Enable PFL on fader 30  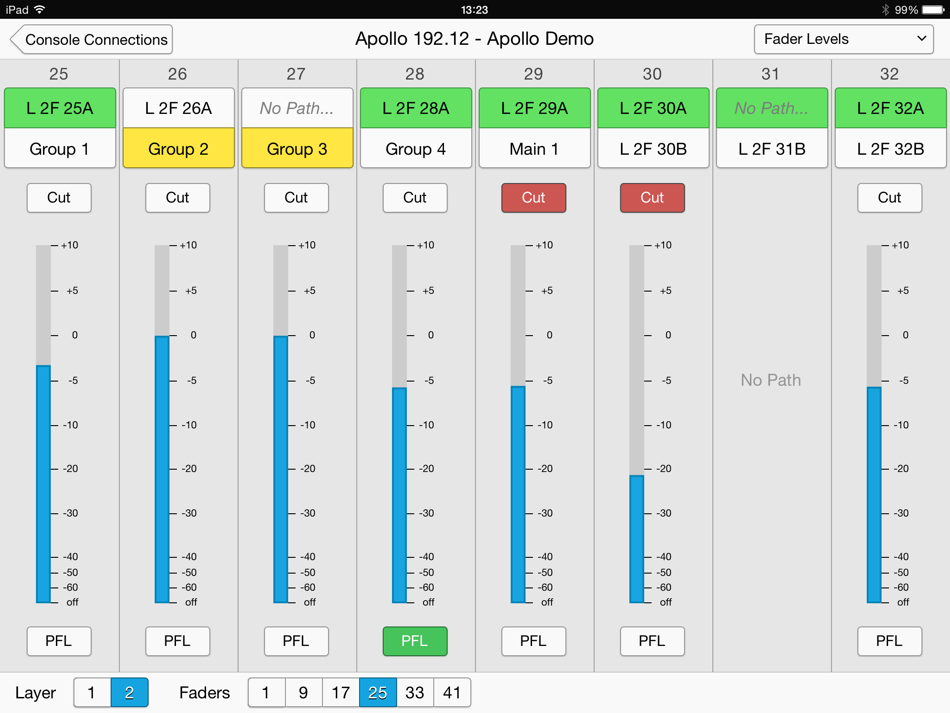(x=653, y=641)
